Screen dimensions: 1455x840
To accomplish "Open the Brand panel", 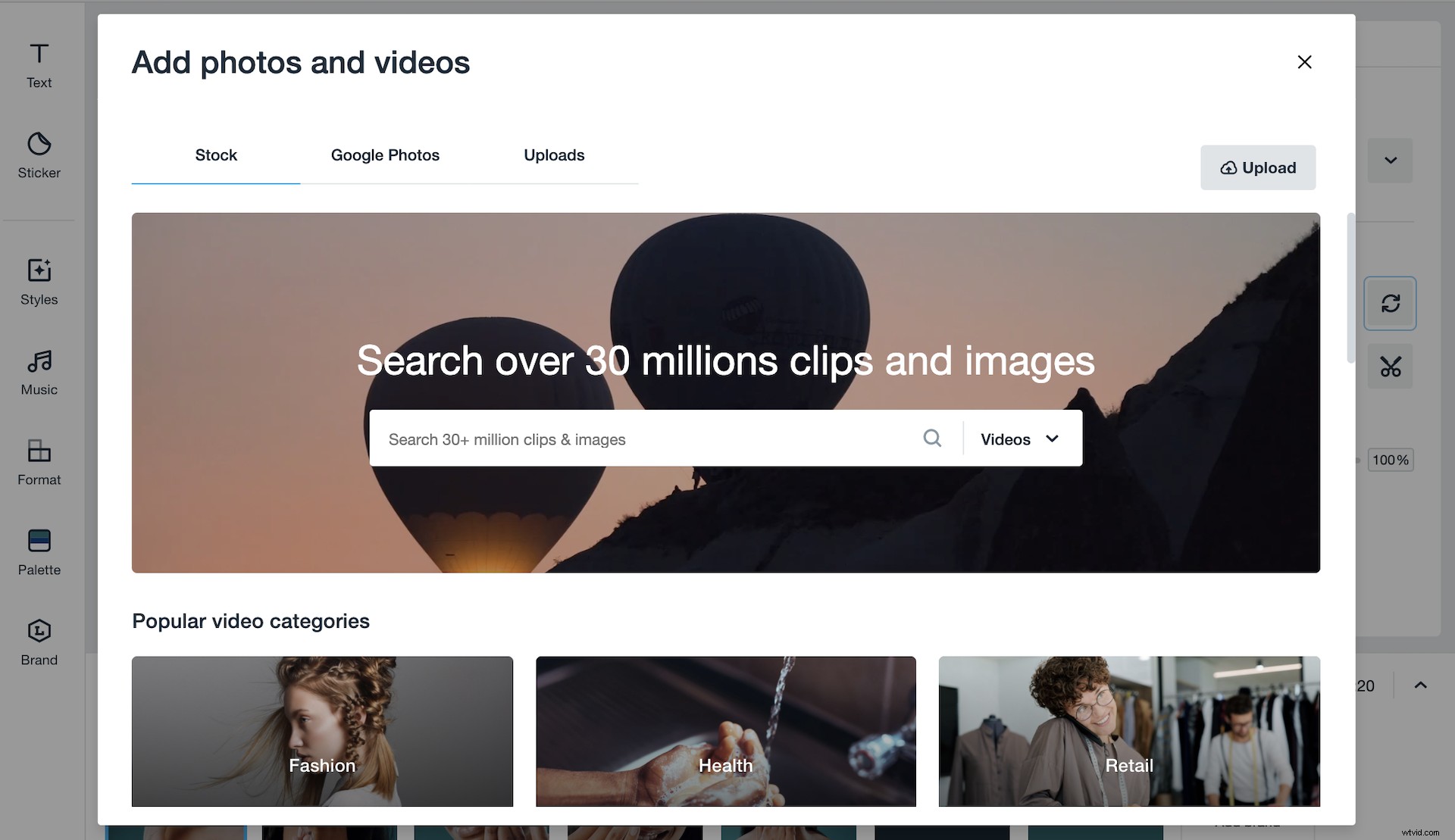I will (39, 641).
